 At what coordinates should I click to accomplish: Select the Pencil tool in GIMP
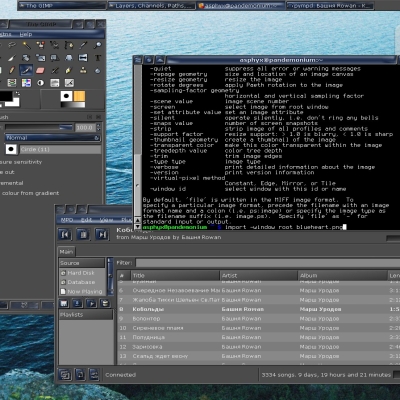[12, 70]
